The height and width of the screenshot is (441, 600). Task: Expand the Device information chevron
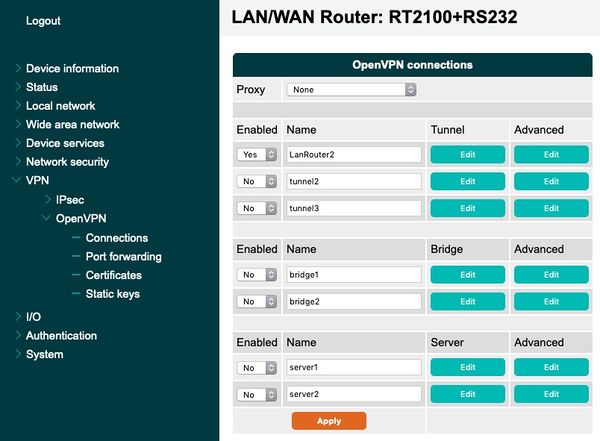pyautogui.click(x=18, y=68)
